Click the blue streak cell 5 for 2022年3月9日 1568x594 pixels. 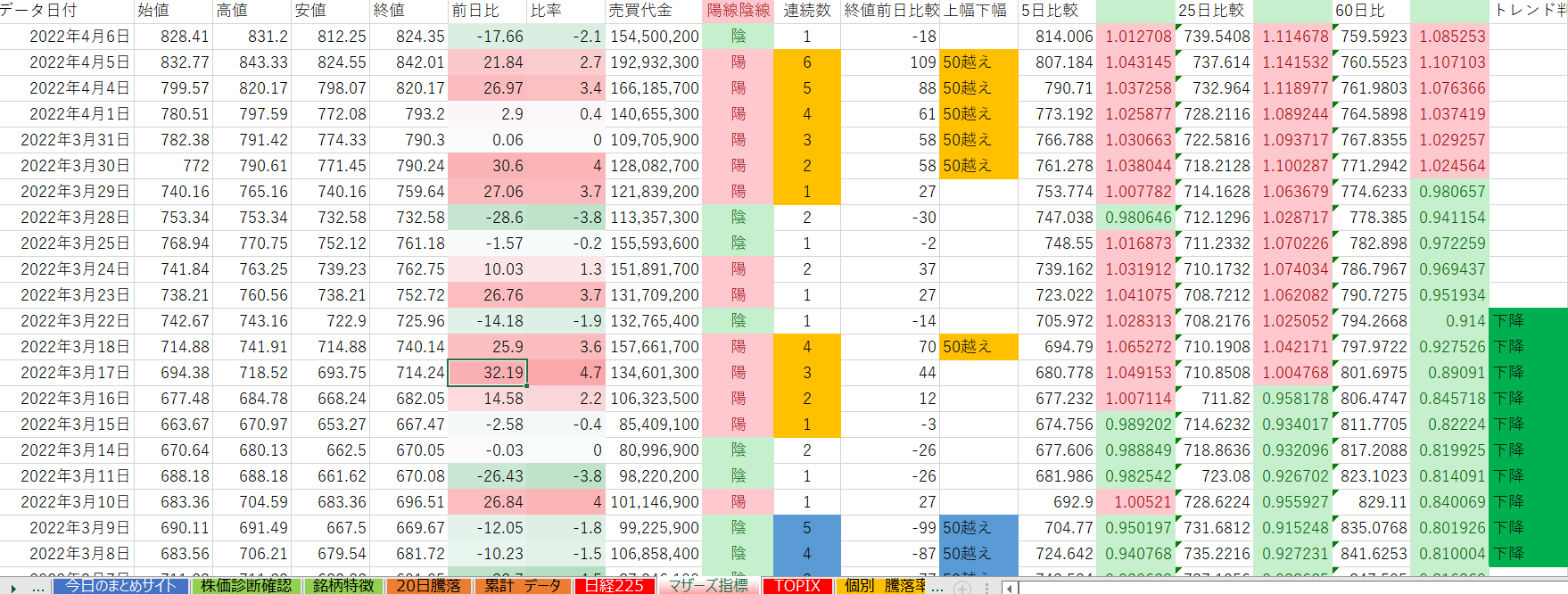(807, 528)
